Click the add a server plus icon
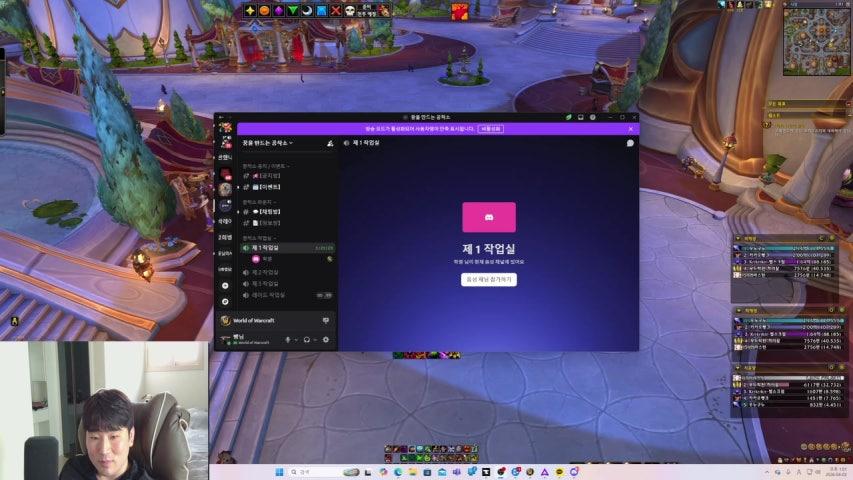 (225, 286)
